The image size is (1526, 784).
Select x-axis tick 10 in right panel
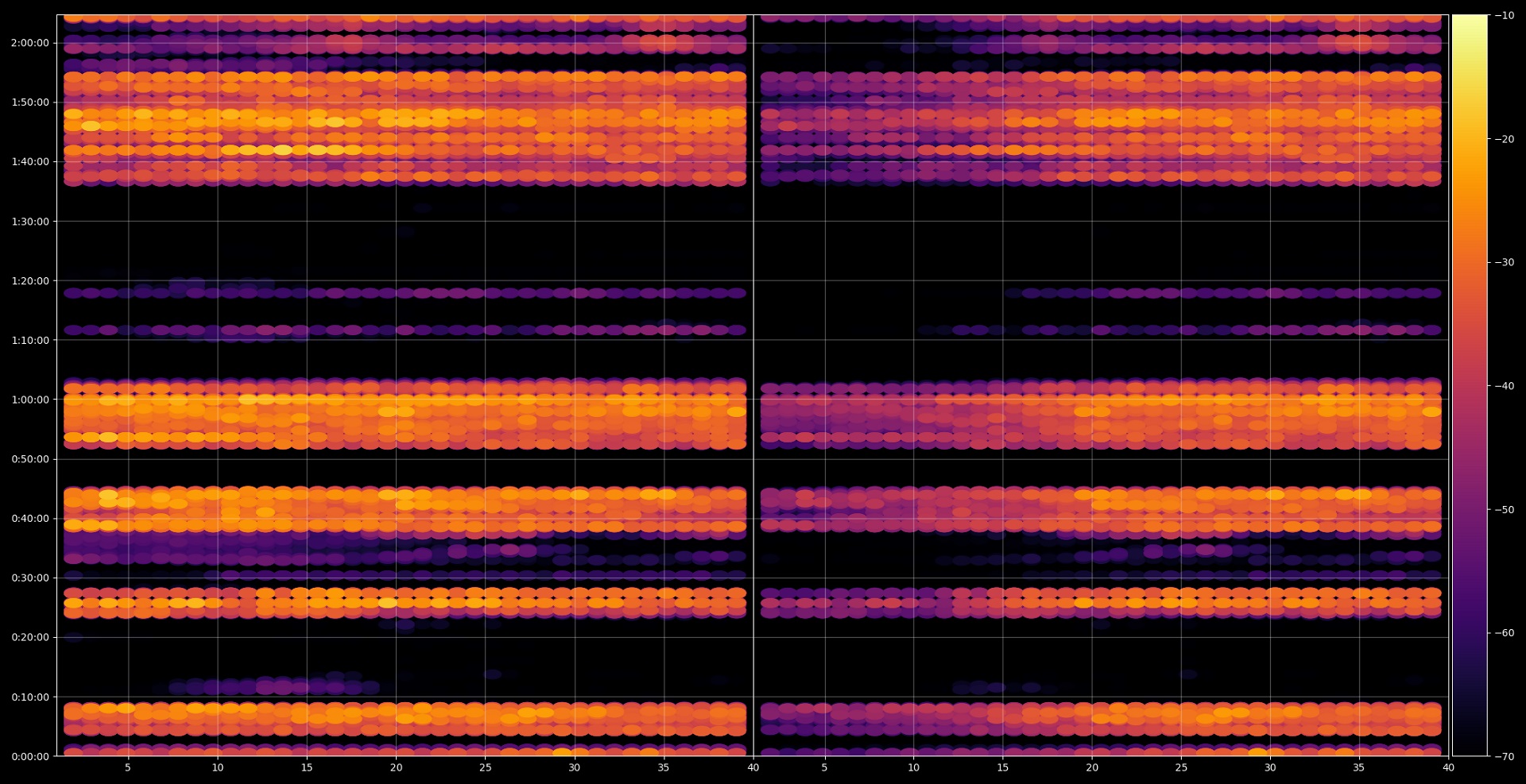pos(914,767)
